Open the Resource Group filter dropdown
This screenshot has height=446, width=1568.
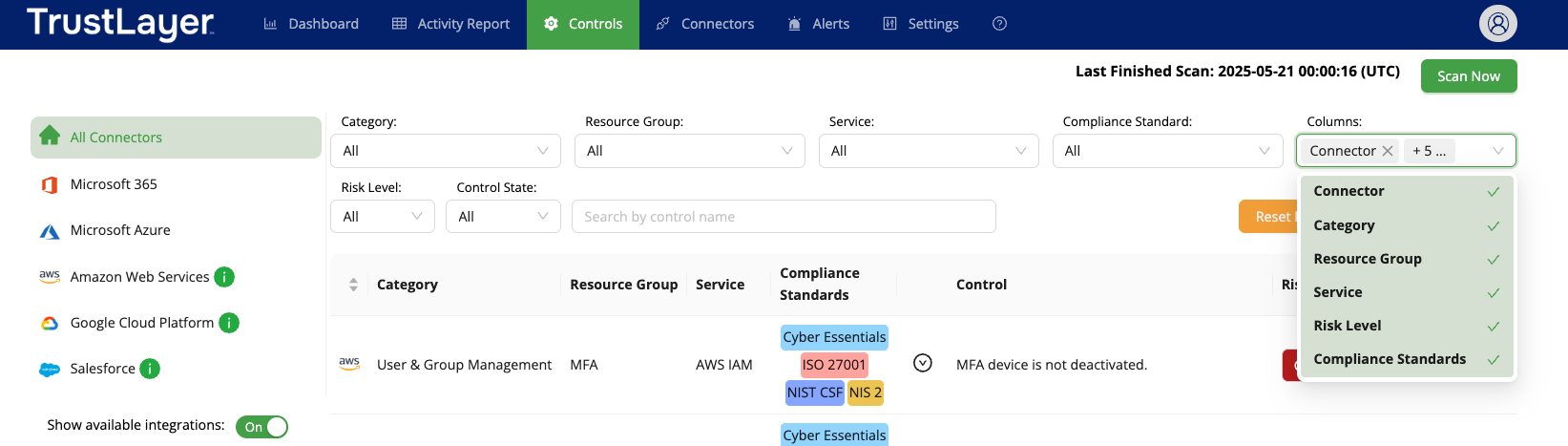click(690, 151)
